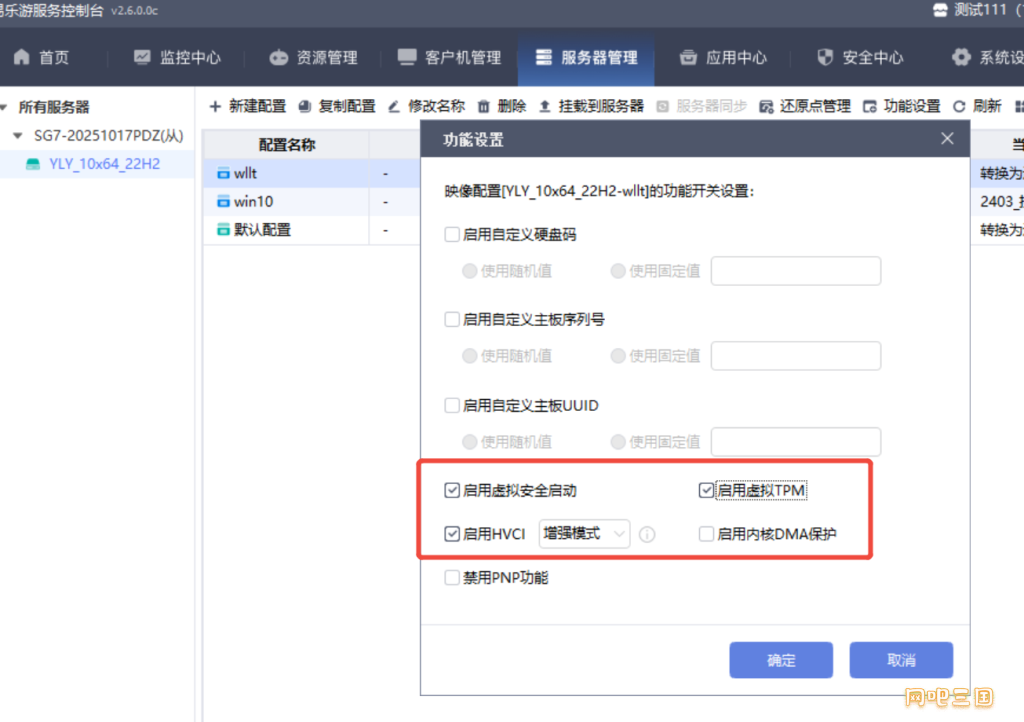Image resolution: width=1024 pixels, height=722 pixels.
Task: Enable 启用自定义主板UUID checkbox
Action: (452, 405)
